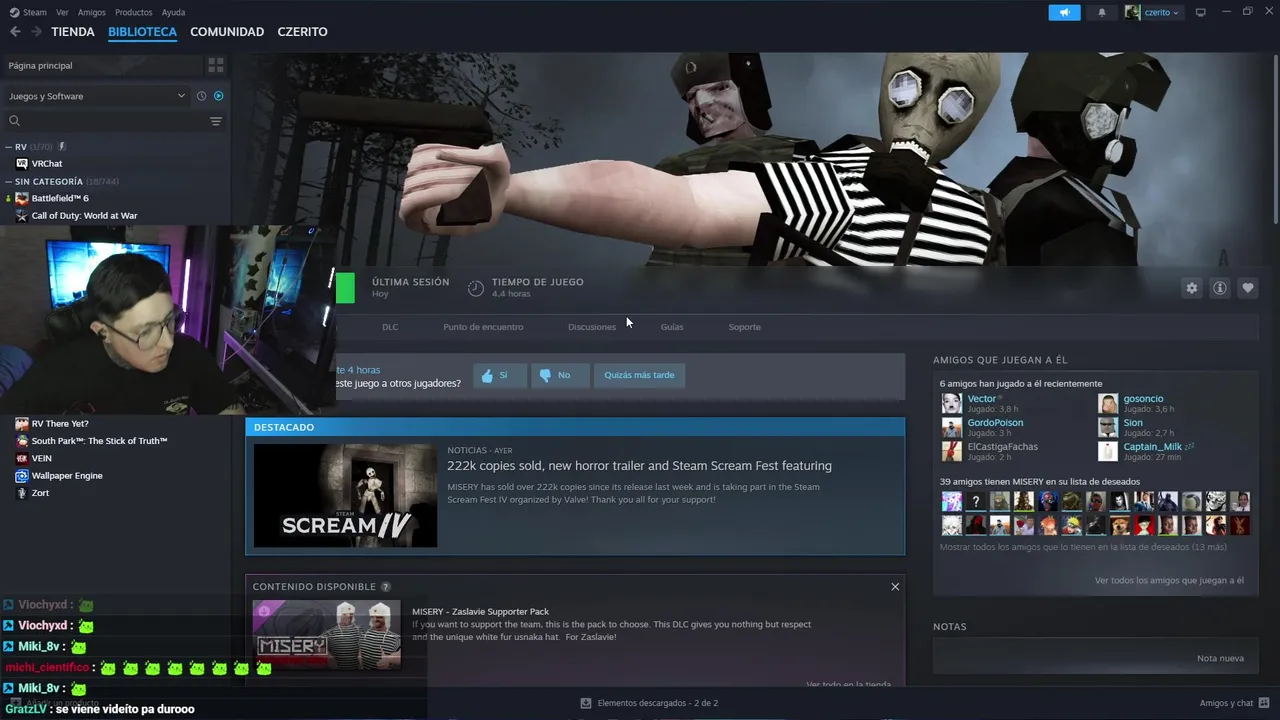Collapse the SIN CATEGORÍA collection

point(9,182)
